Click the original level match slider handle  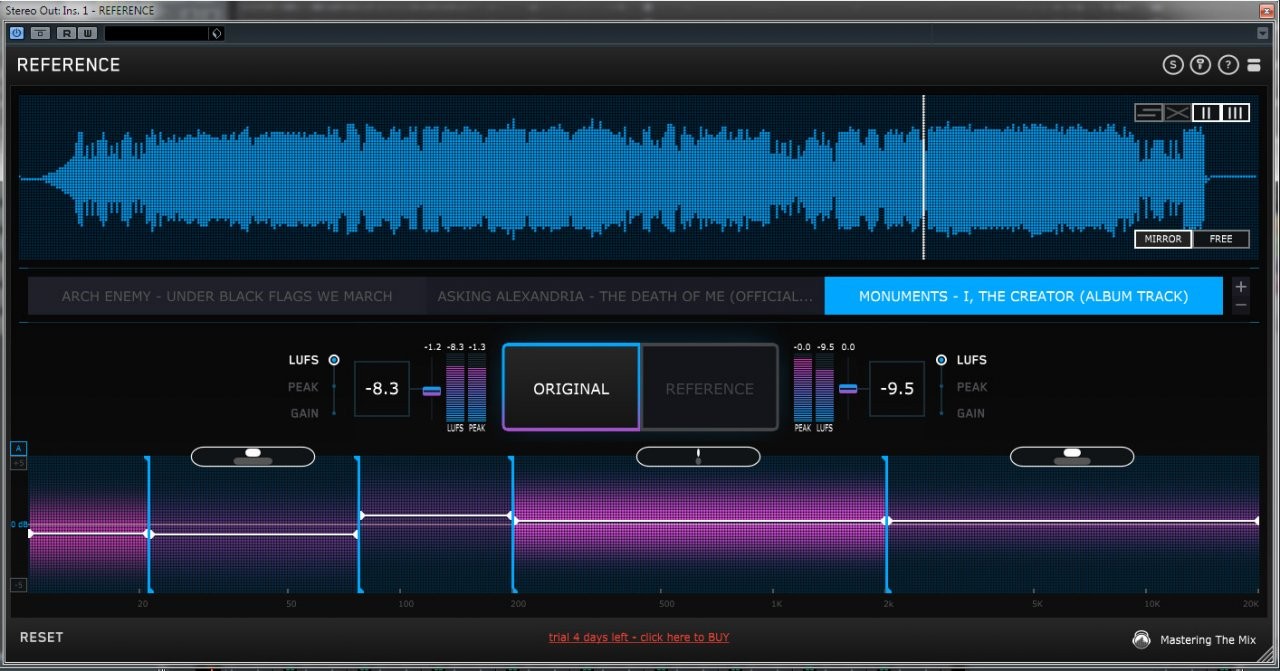tap(432, 391)
